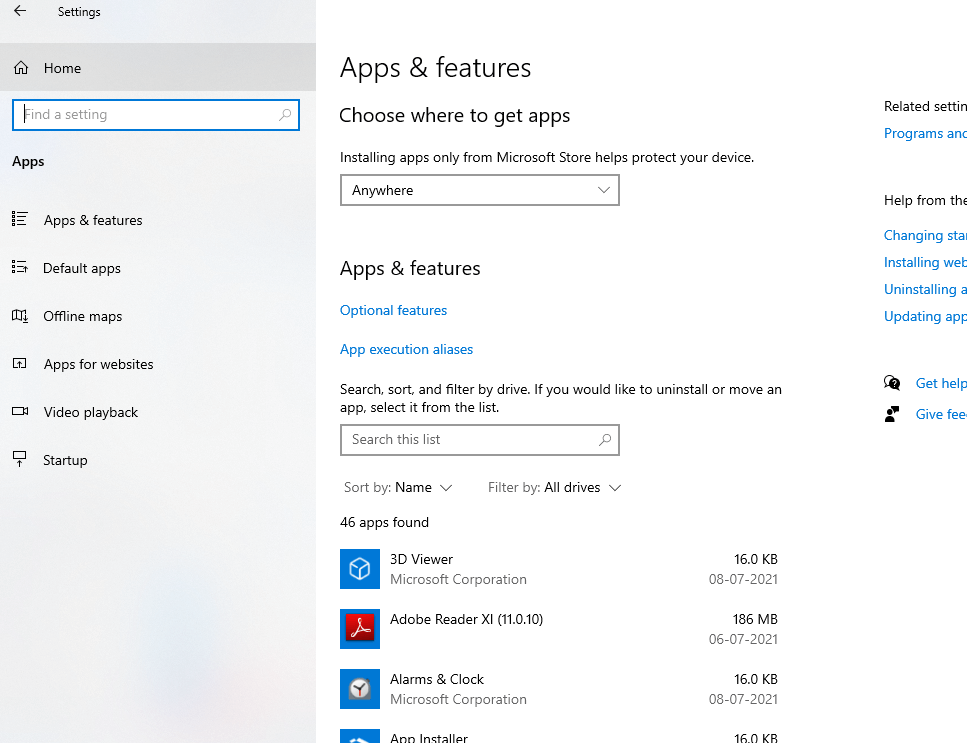Click the Alarms & Clock app icon
The height and width of the screenshot is (743, 967).
(360, 689)
